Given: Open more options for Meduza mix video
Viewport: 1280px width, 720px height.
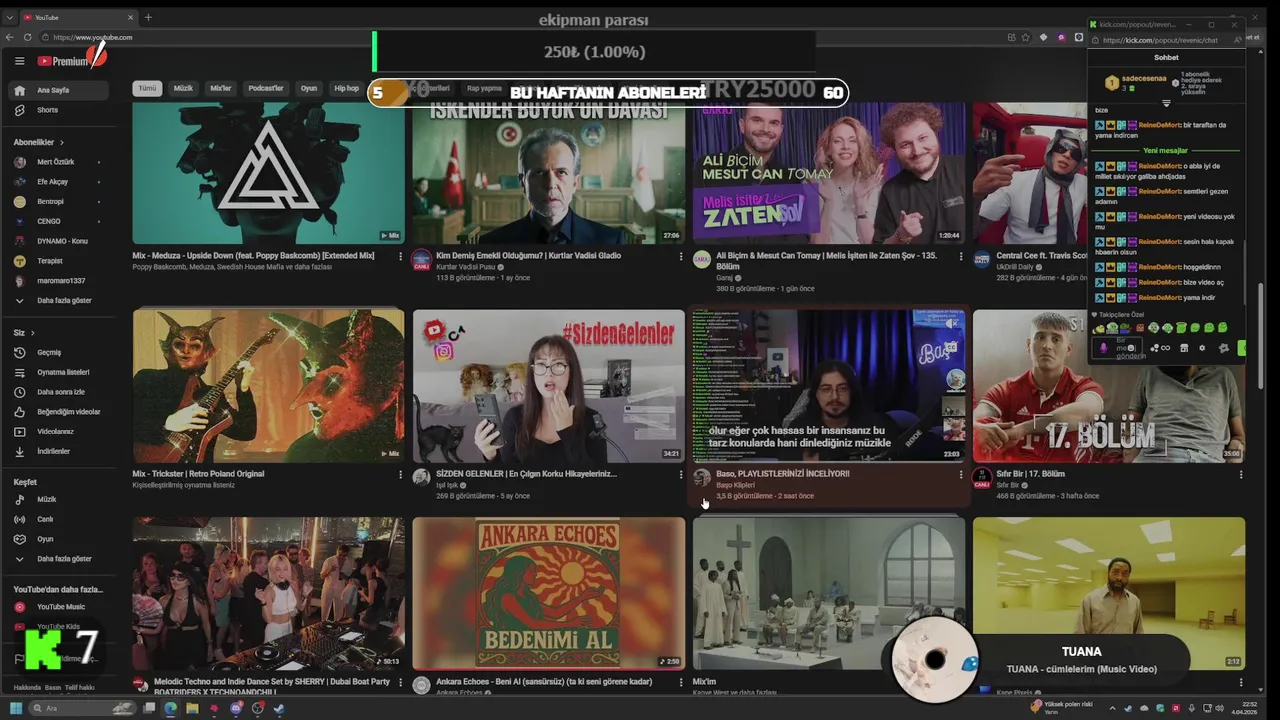Looking at the screenshot, I should [x=401, y=256].
